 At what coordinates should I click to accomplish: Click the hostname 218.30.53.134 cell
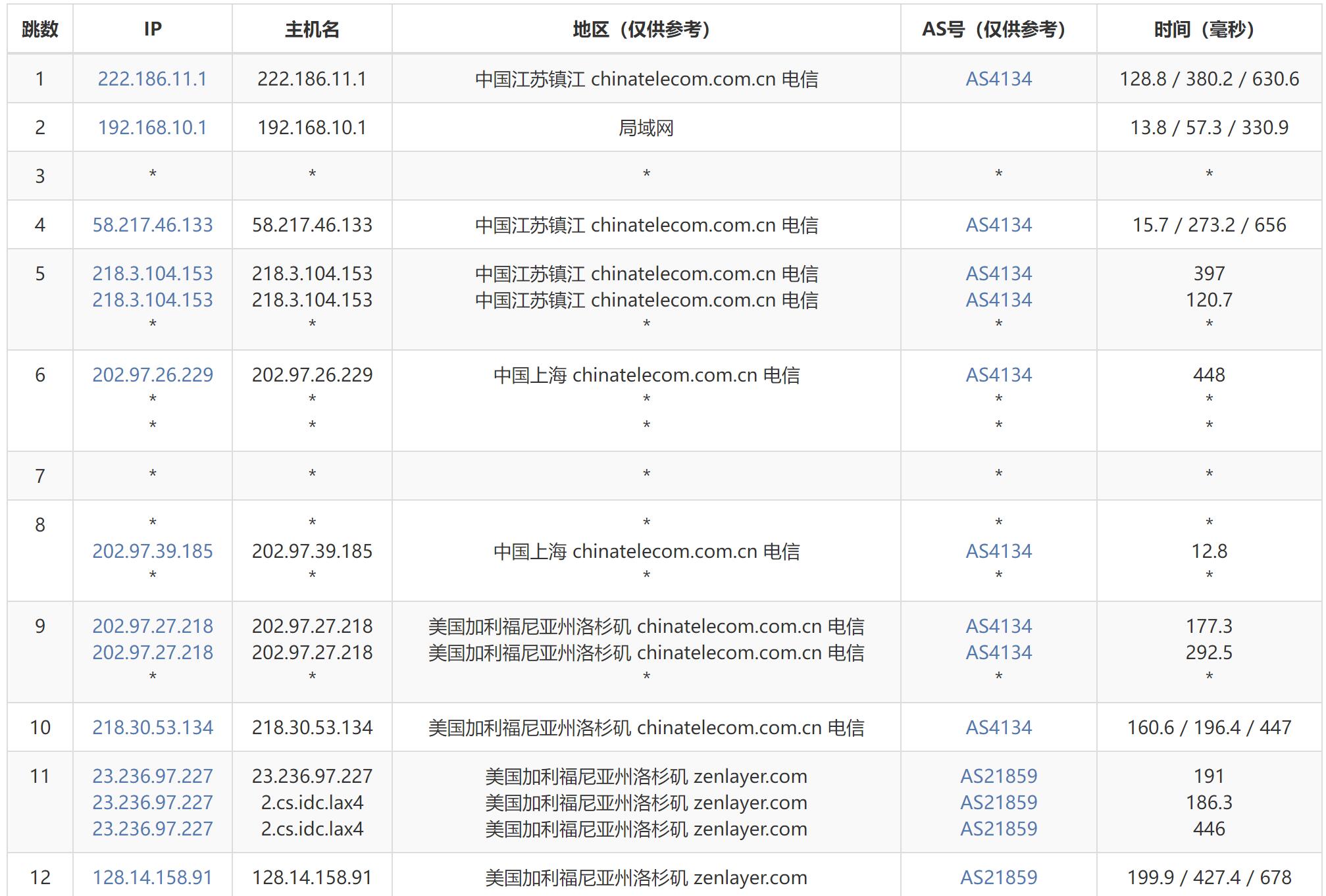click(312, 728)
